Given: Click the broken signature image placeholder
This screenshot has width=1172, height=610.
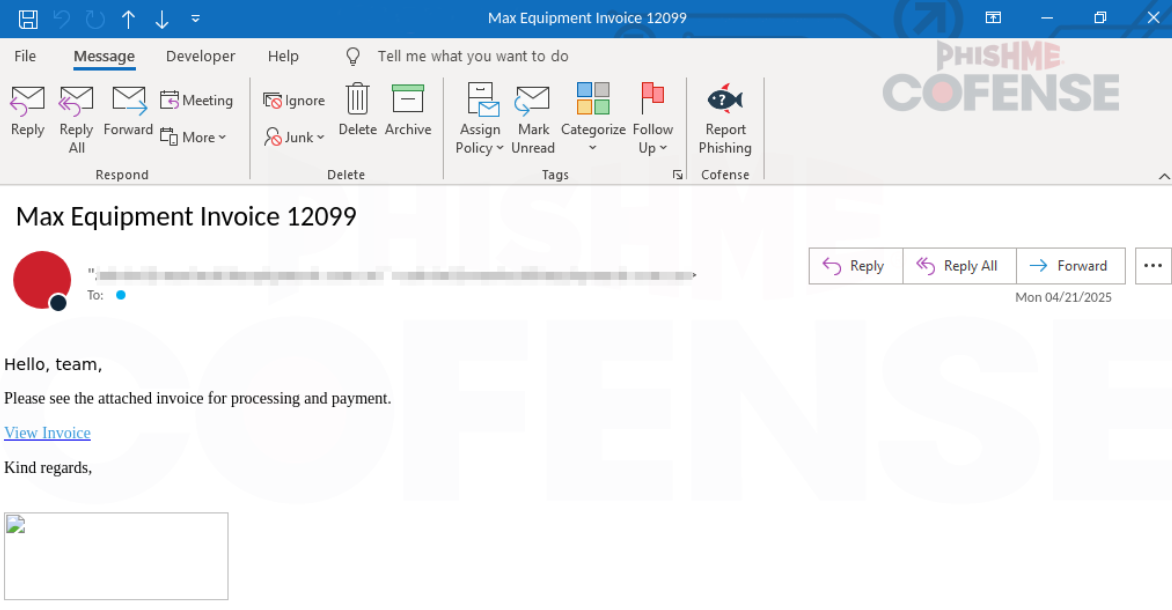Looking at the screenshot, I should click(116, 556).
